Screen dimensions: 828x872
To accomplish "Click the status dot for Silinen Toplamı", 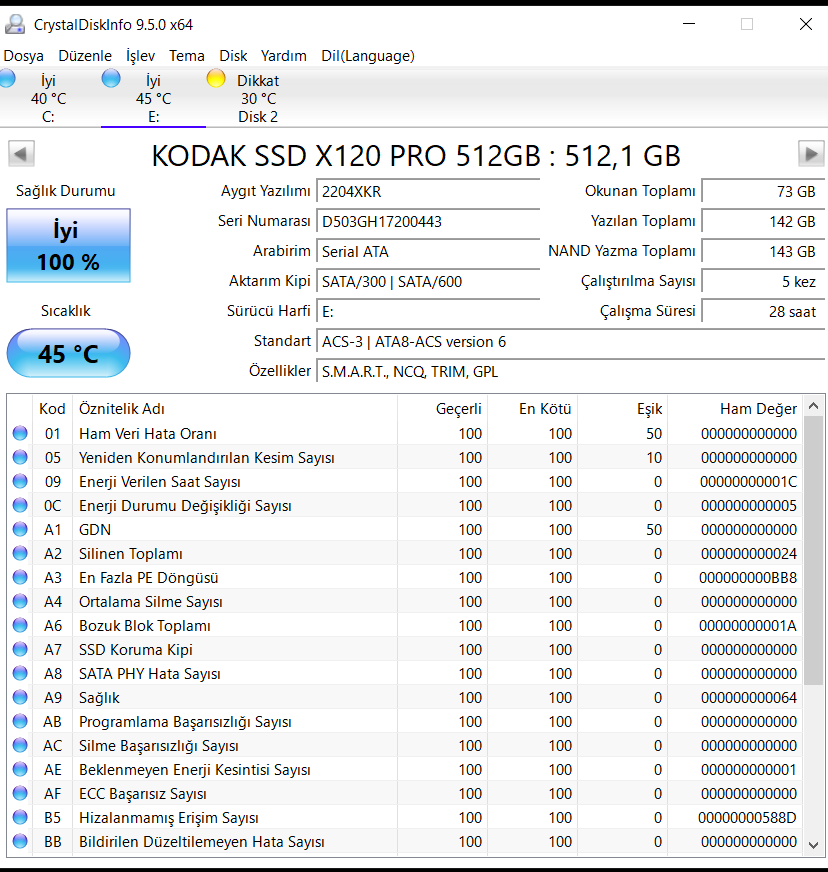I will tap(20, 553).
